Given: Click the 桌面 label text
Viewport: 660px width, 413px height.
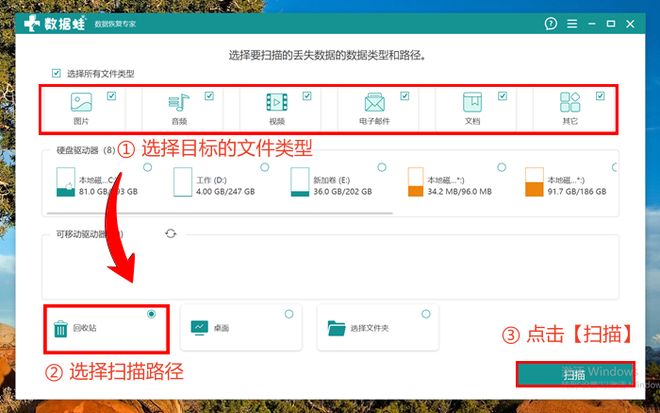Looking at the screenshot, I should 221,328.
